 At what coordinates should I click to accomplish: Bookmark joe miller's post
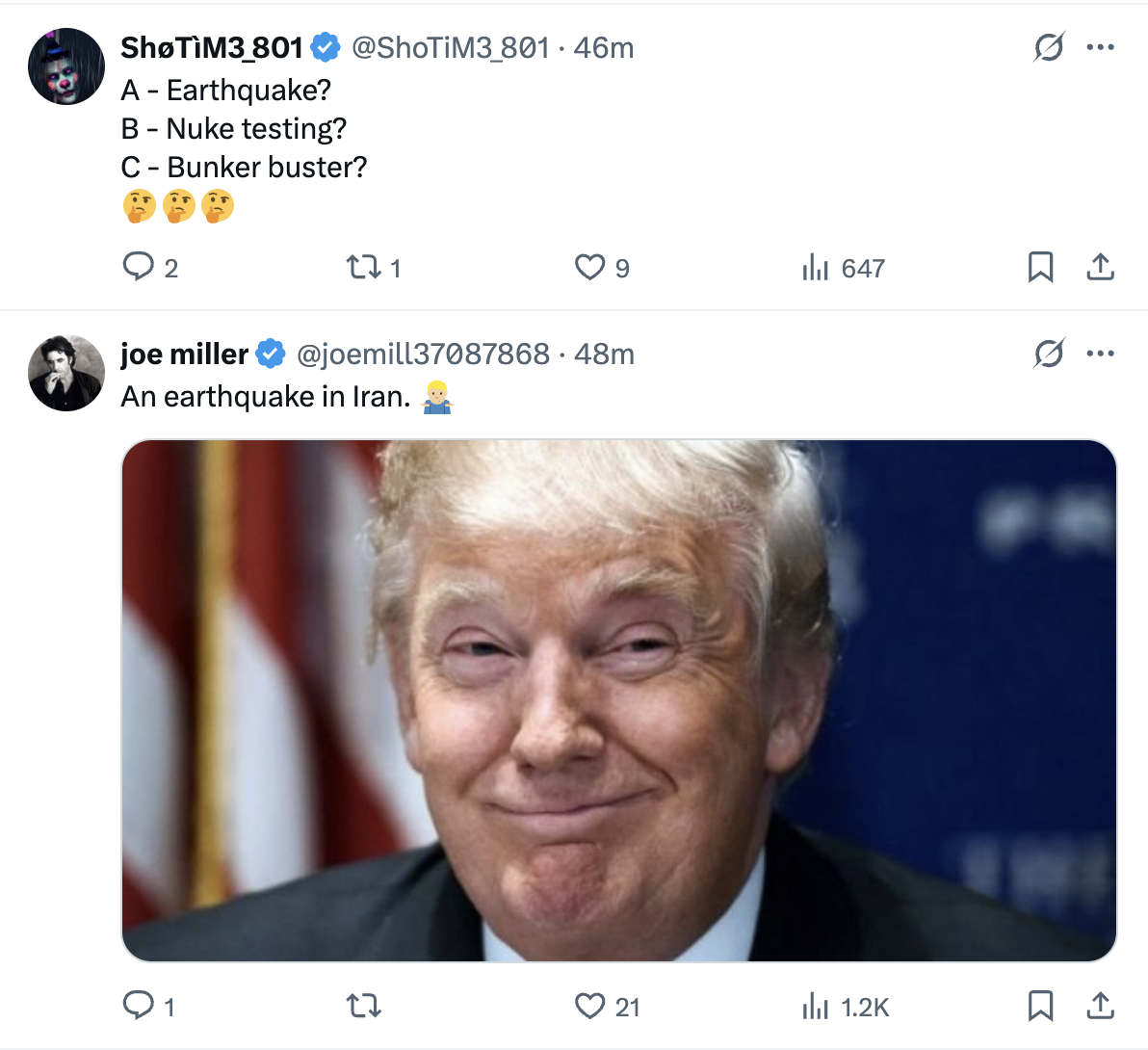pyautogui.click(x=1040, y=1007)
